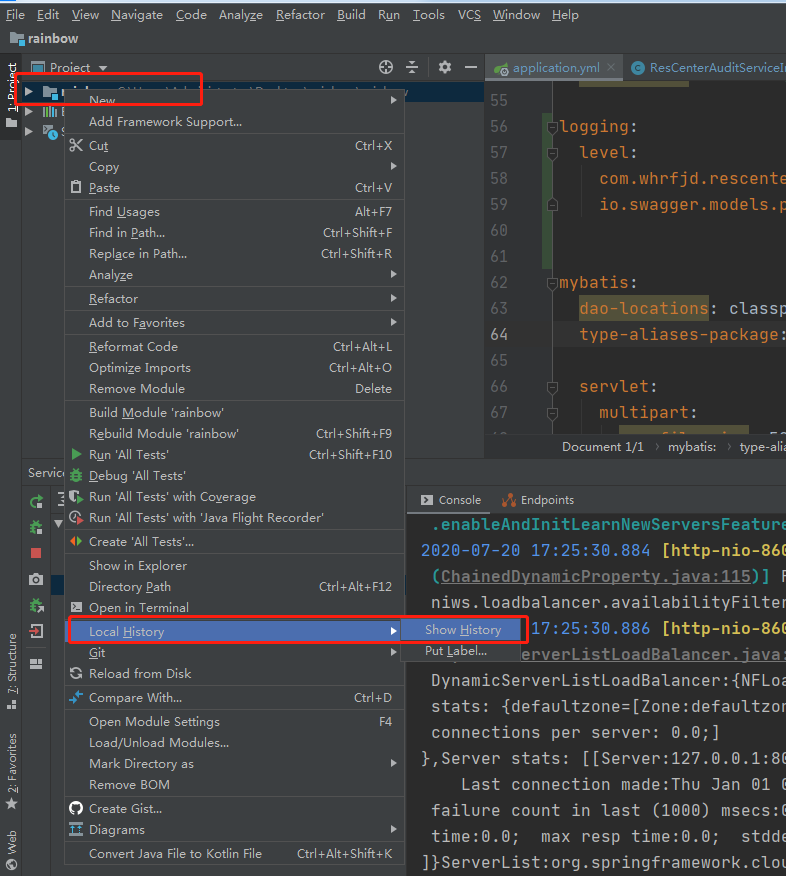Click the locate/select opened file crosshair icon

pos(385,68)
